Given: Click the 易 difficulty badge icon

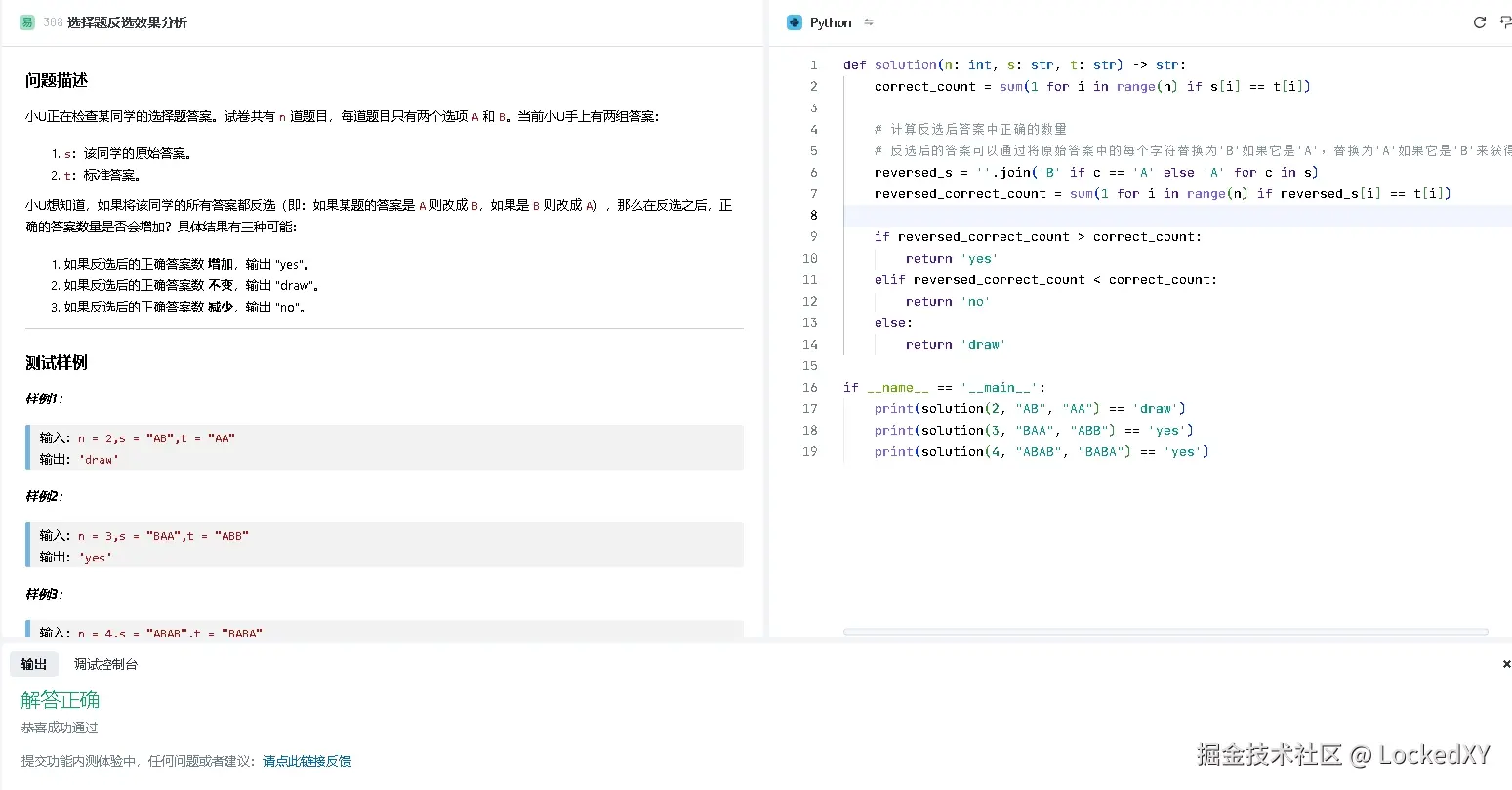Looking at the screenshot, I should 26,21.
